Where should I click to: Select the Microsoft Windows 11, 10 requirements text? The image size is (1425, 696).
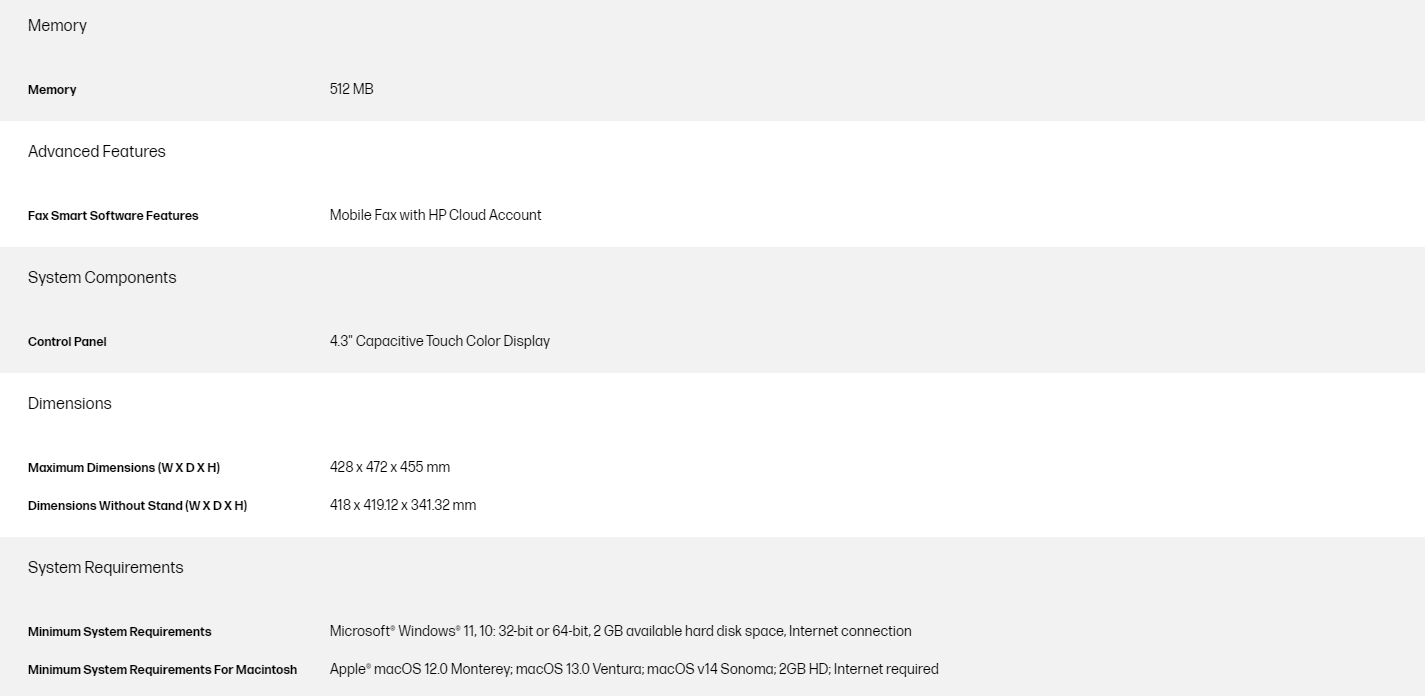point(620,631)
